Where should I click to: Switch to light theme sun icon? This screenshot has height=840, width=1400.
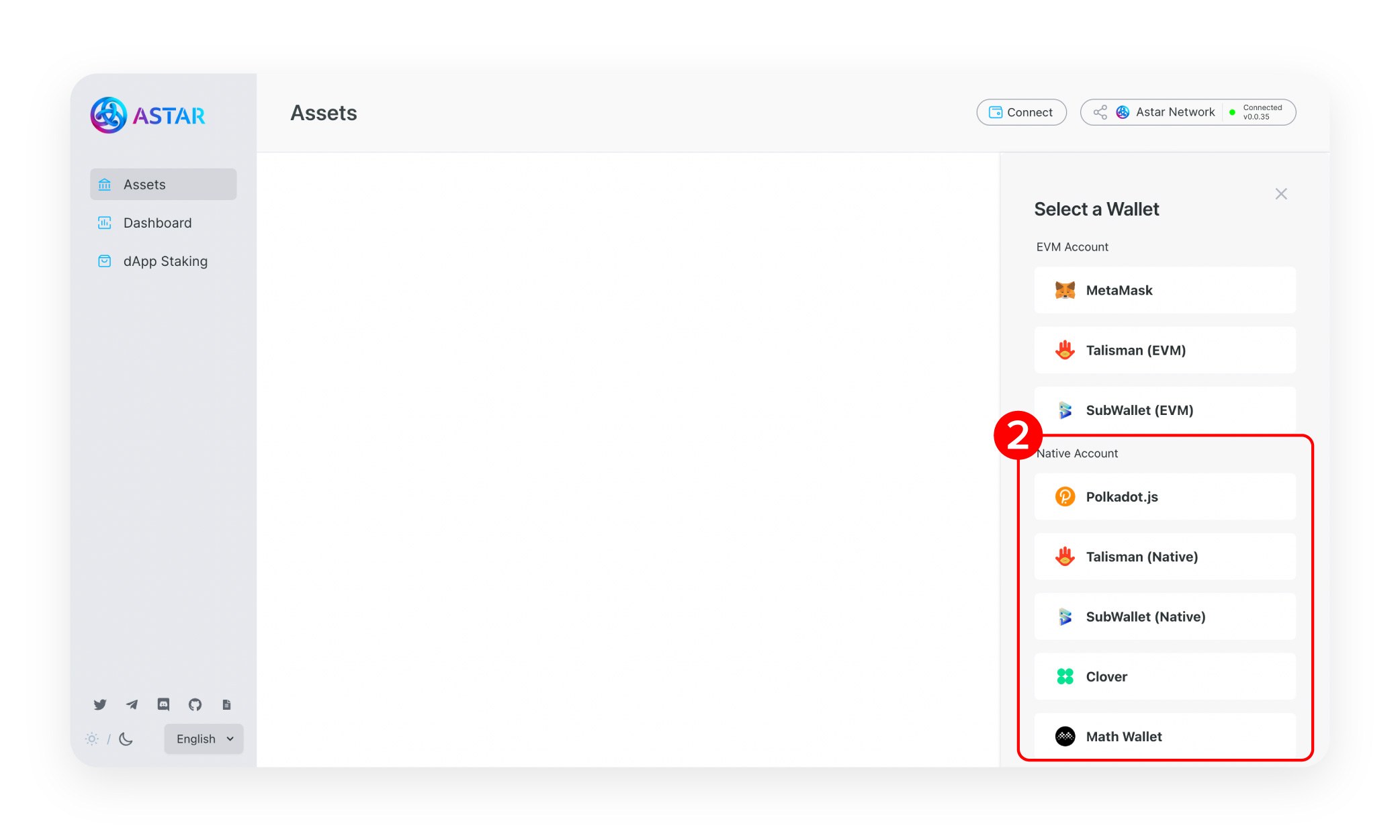[x=92, y=739]
